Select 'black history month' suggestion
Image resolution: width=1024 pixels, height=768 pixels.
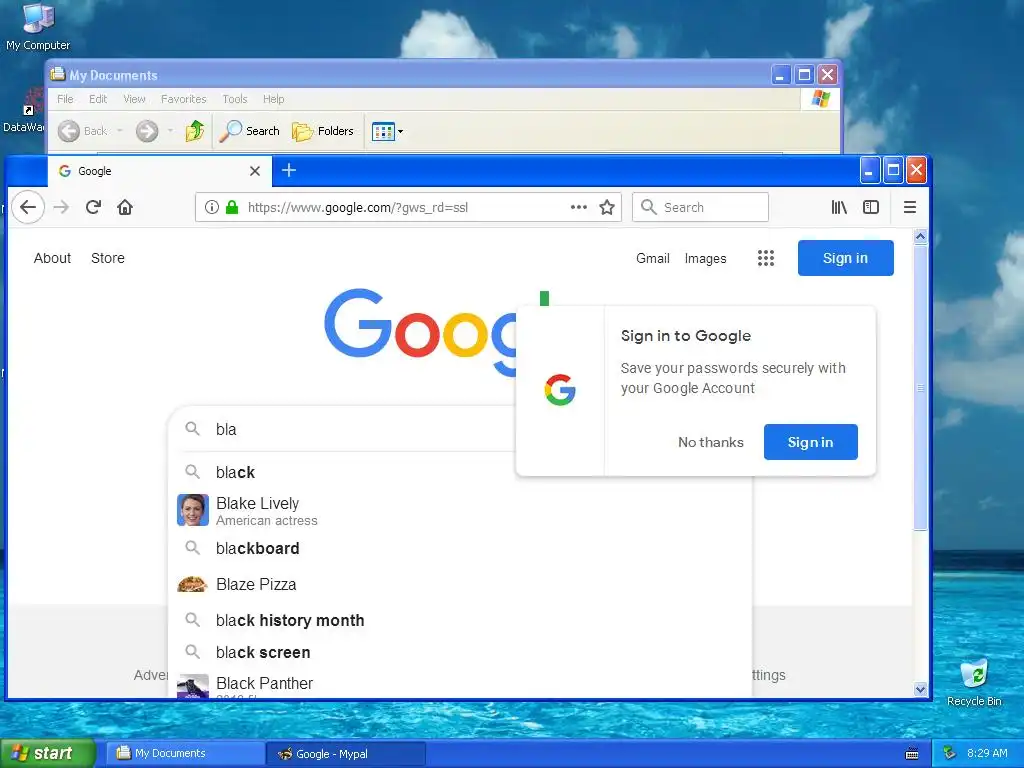point(460,620)
